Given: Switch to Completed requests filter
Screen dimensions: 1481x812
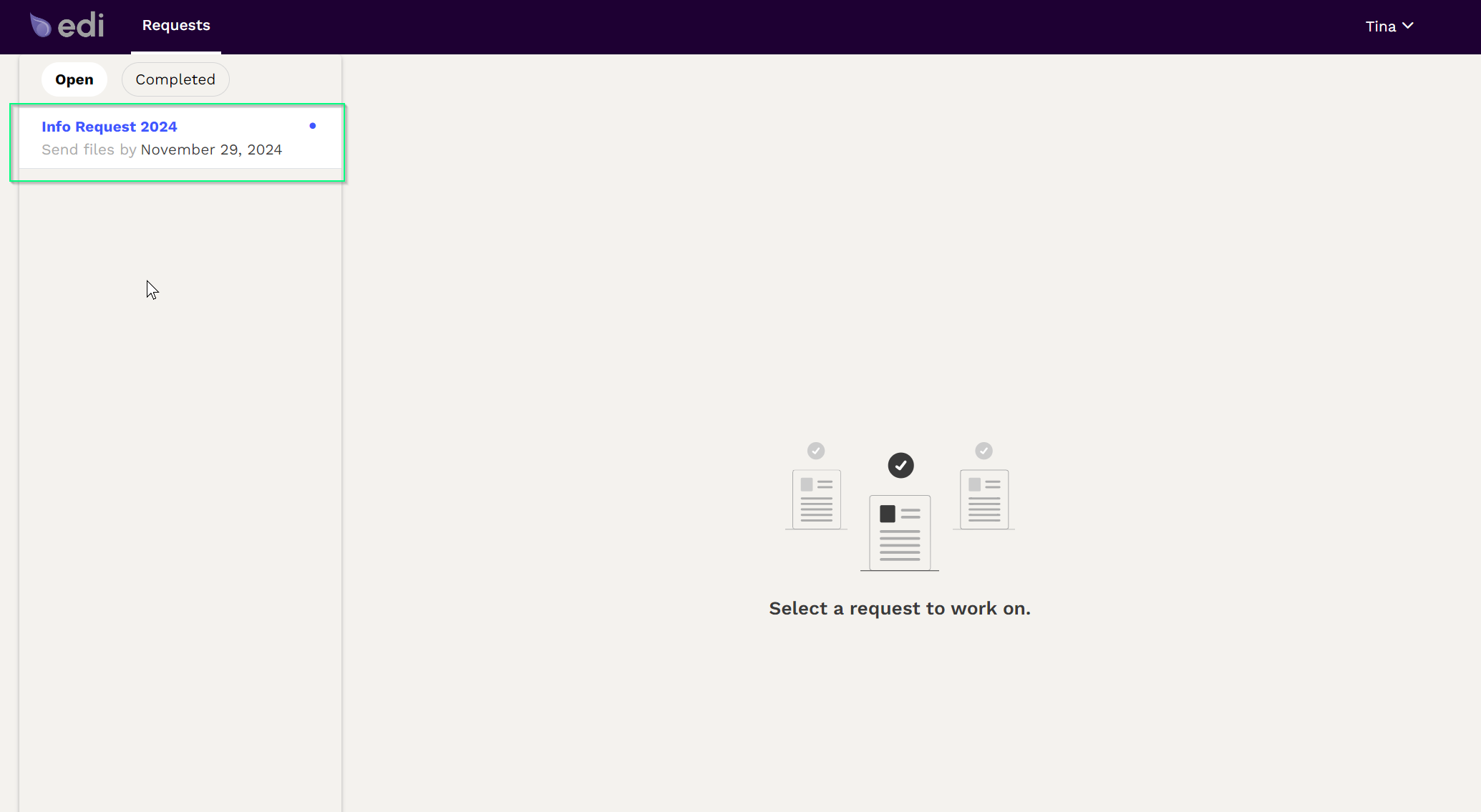Looking at the screenshot, I should [x=175, y=79].
